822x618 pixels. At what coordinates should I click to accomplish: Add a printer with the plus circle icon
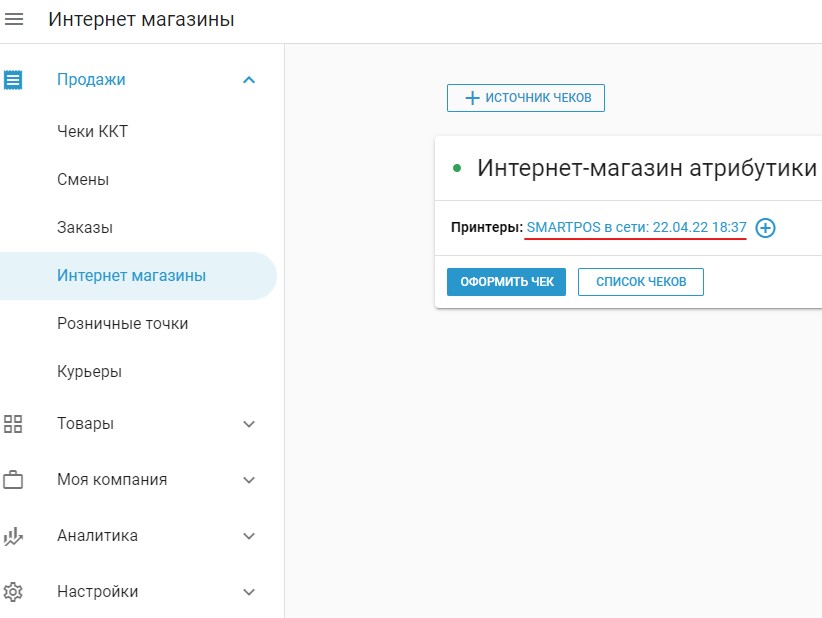pyautogui.click(x=765, y=228)
